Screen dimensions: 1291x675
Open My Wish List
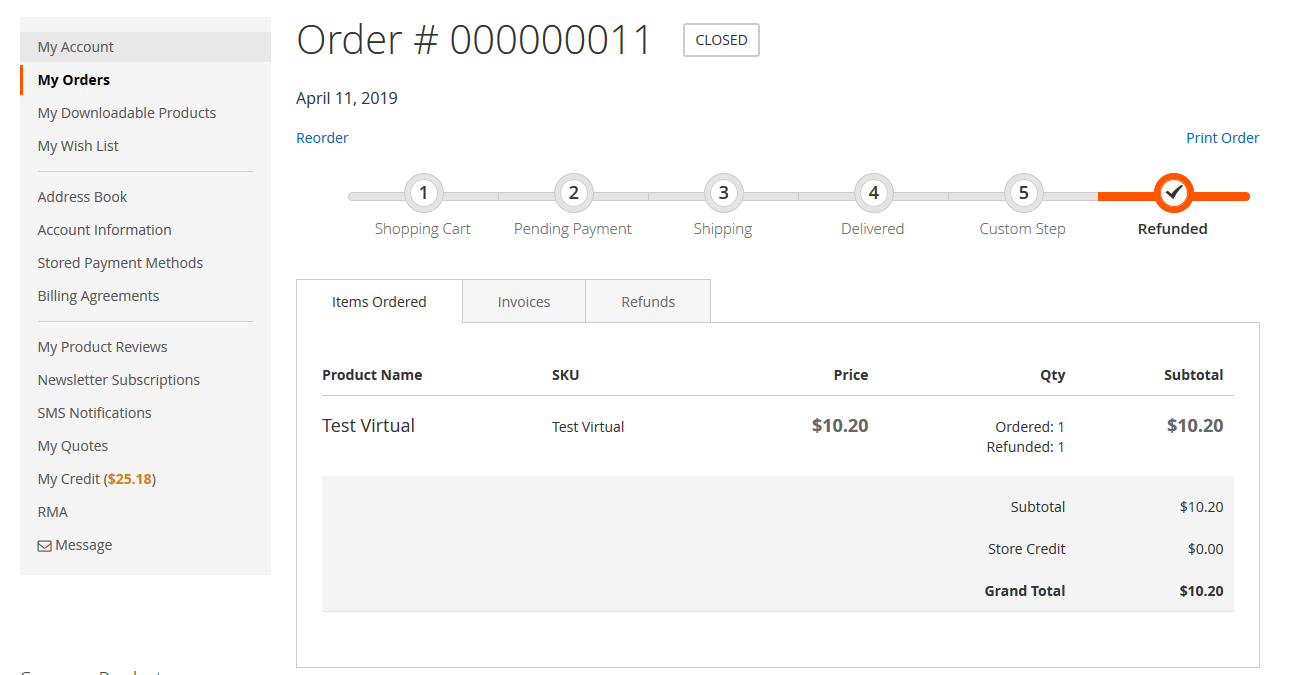(x=77, y=145)
